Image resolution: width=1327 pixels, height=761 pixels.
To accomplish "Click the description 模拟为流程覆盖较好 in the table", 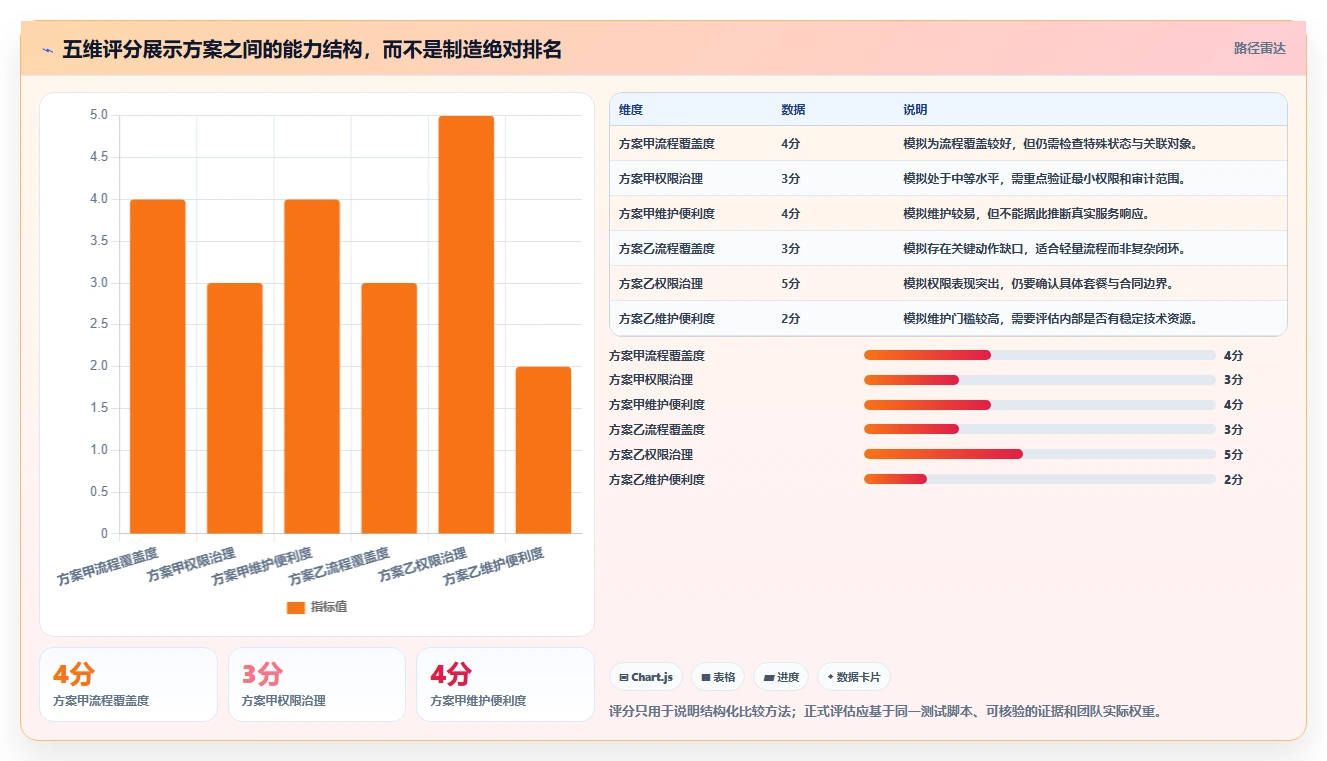I will click(x=1050, y=144).
